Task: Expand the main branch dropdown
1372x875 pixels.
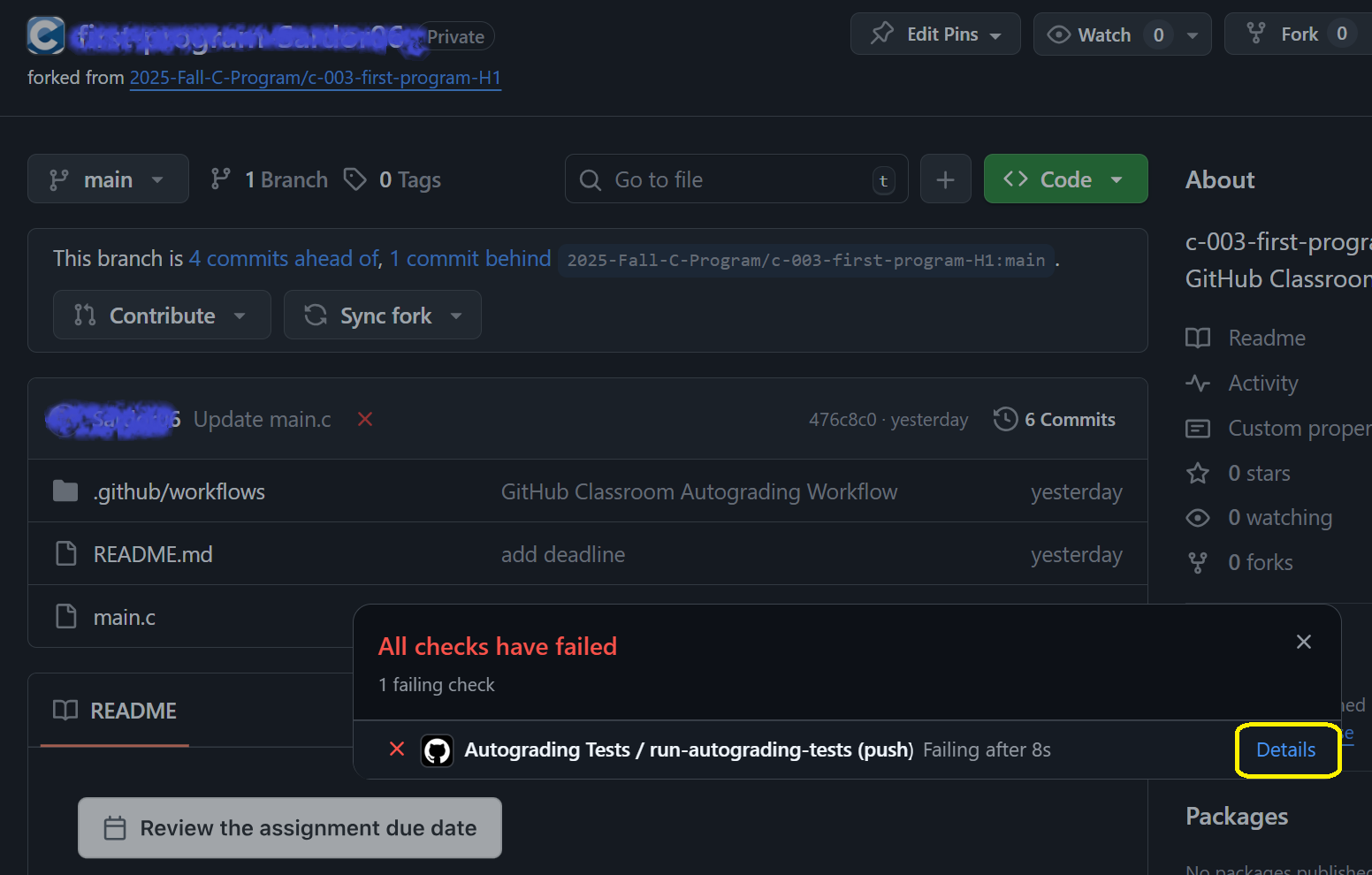Action: [108, 179]
